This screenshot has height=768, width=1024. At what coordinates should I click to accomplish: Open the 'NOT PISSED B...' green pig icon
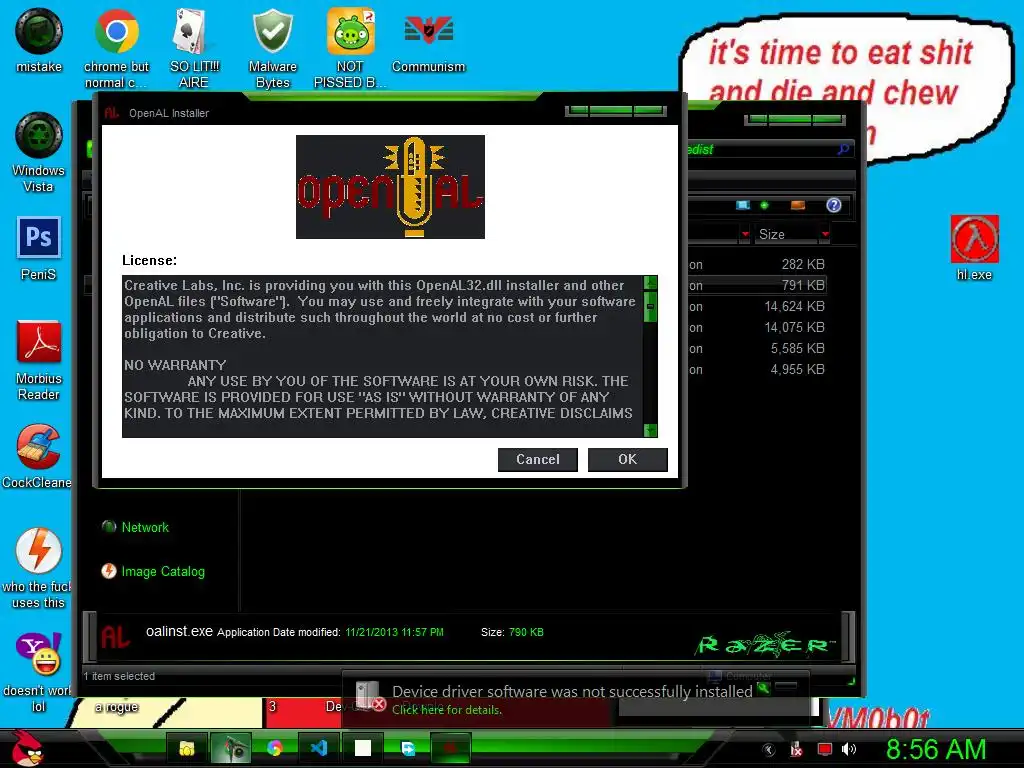click(351, 47)
